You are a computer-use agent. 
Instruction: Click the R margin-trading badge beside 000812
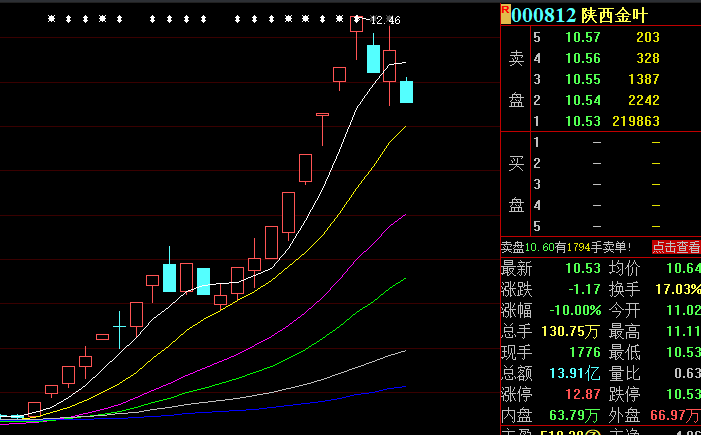tap(505, 12)
